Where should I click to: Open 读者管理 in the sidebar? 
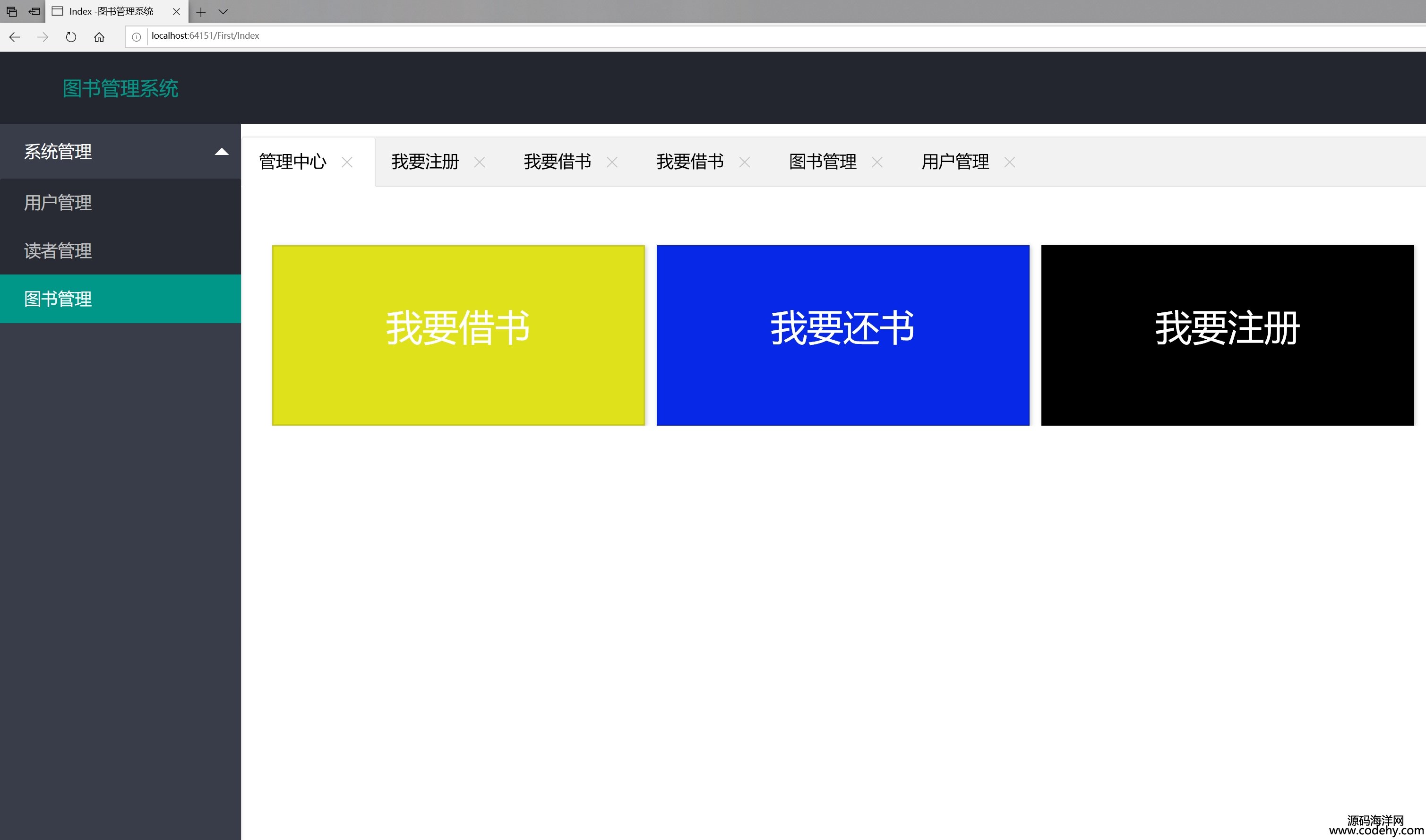(120, 251)
